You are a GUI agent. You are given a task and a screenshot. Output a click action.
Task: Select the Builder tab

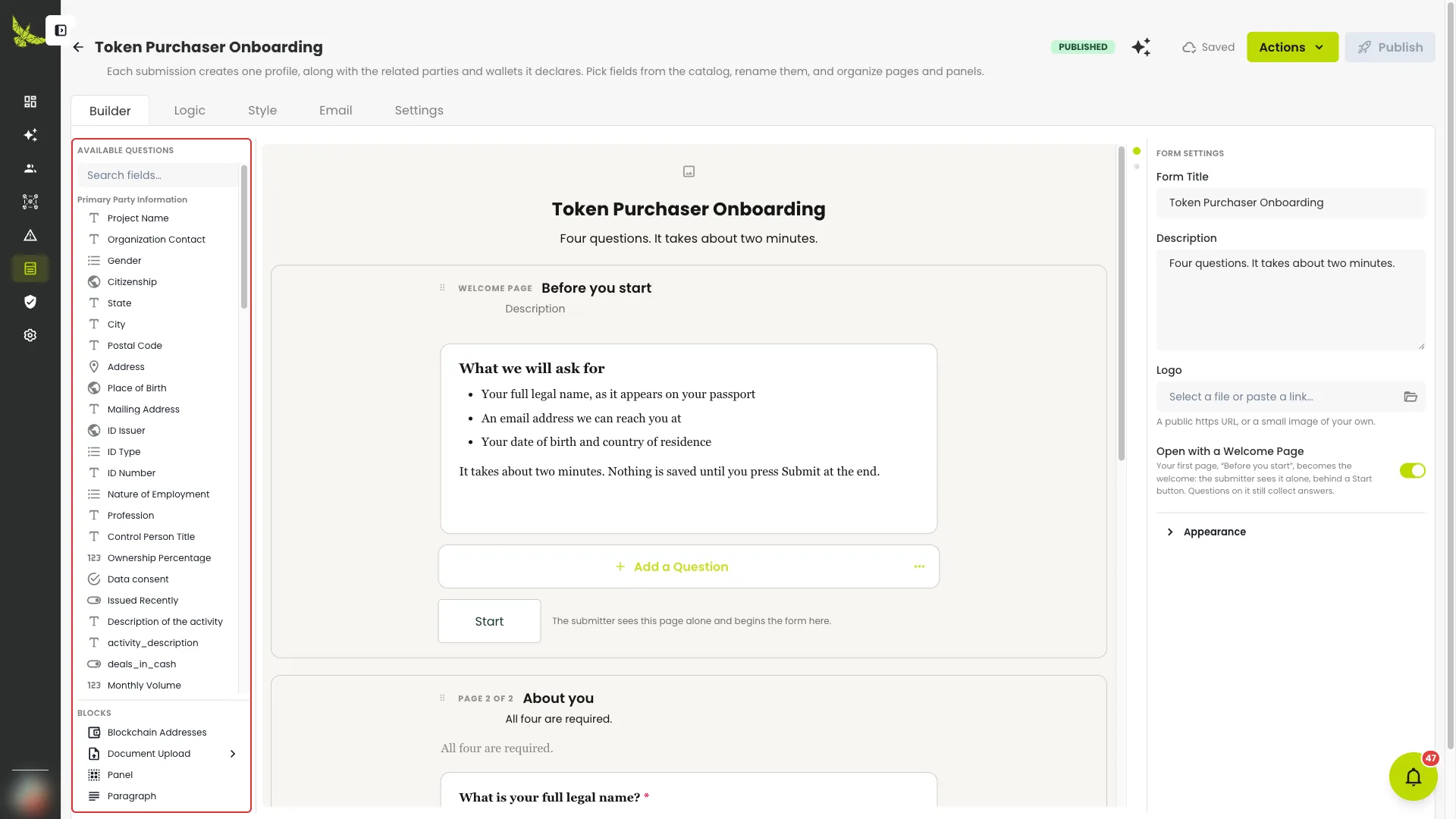(110, 111)
